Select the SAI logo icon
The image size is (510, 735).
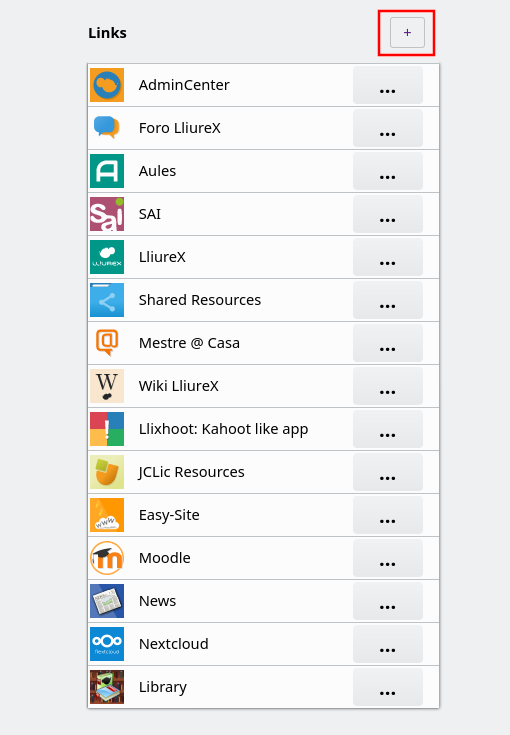click(x=107, y=214)
